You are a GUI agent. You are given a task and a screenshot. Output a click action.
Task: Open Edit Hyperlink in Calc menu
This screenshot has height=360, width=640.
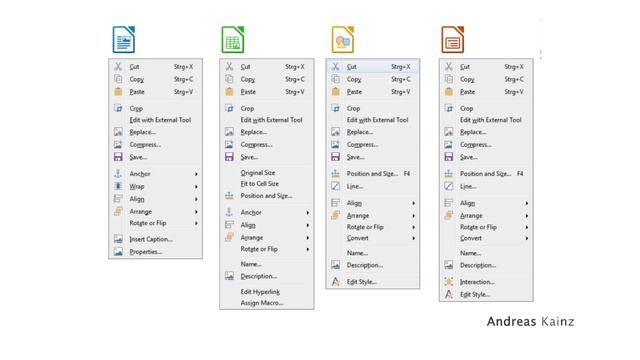(x=260, y=292)
